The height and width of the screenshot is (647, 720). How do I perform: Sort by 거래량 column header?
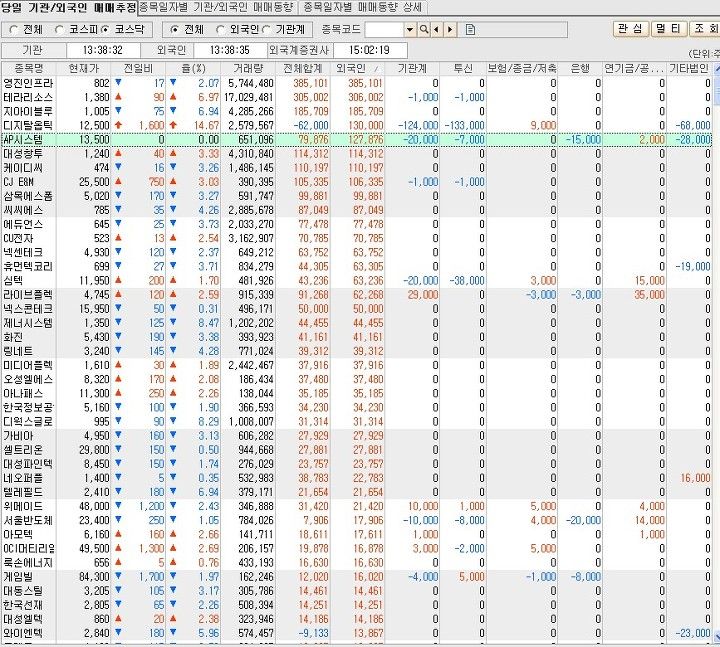tap(248, 68)
